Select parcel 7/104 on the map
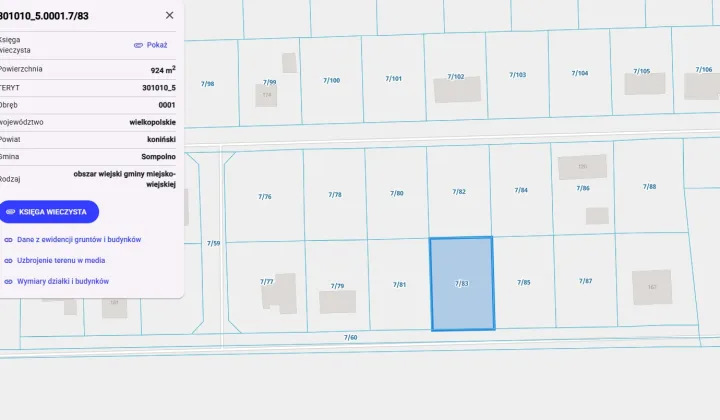Viewport: 720px width, 420px height. click(x=579, y=73)
